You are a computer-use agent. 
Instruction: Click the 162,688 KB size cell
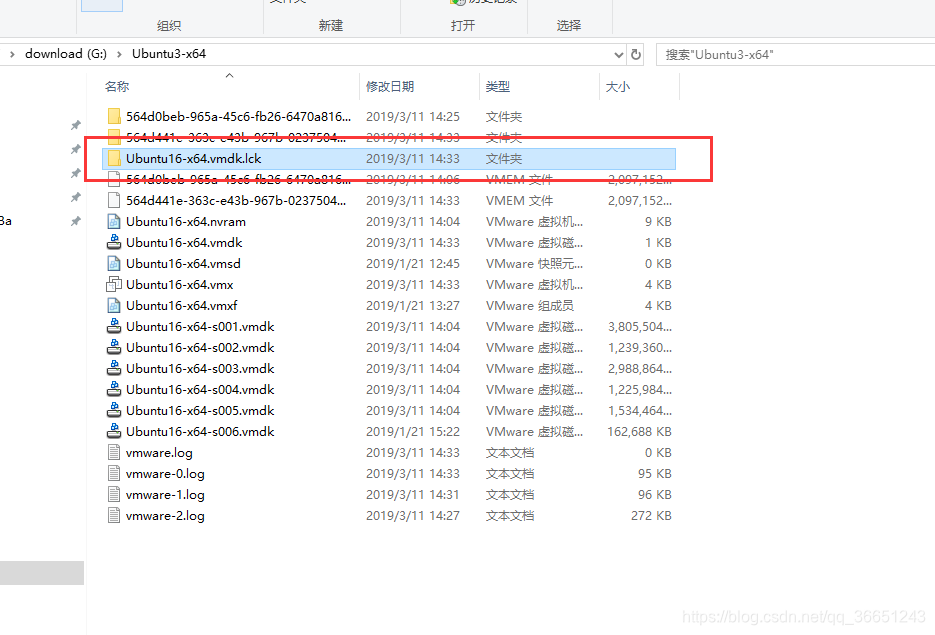point(639,431)
